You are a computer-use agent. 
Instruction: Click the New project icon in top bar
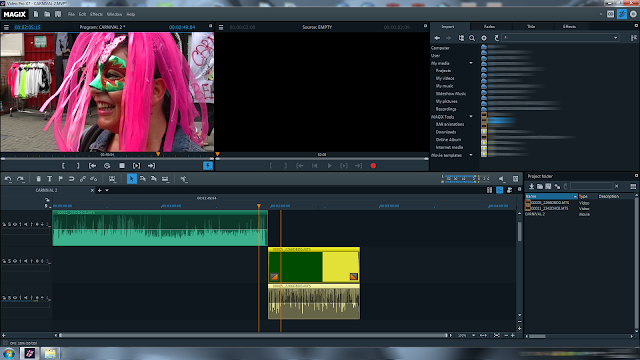36,14
